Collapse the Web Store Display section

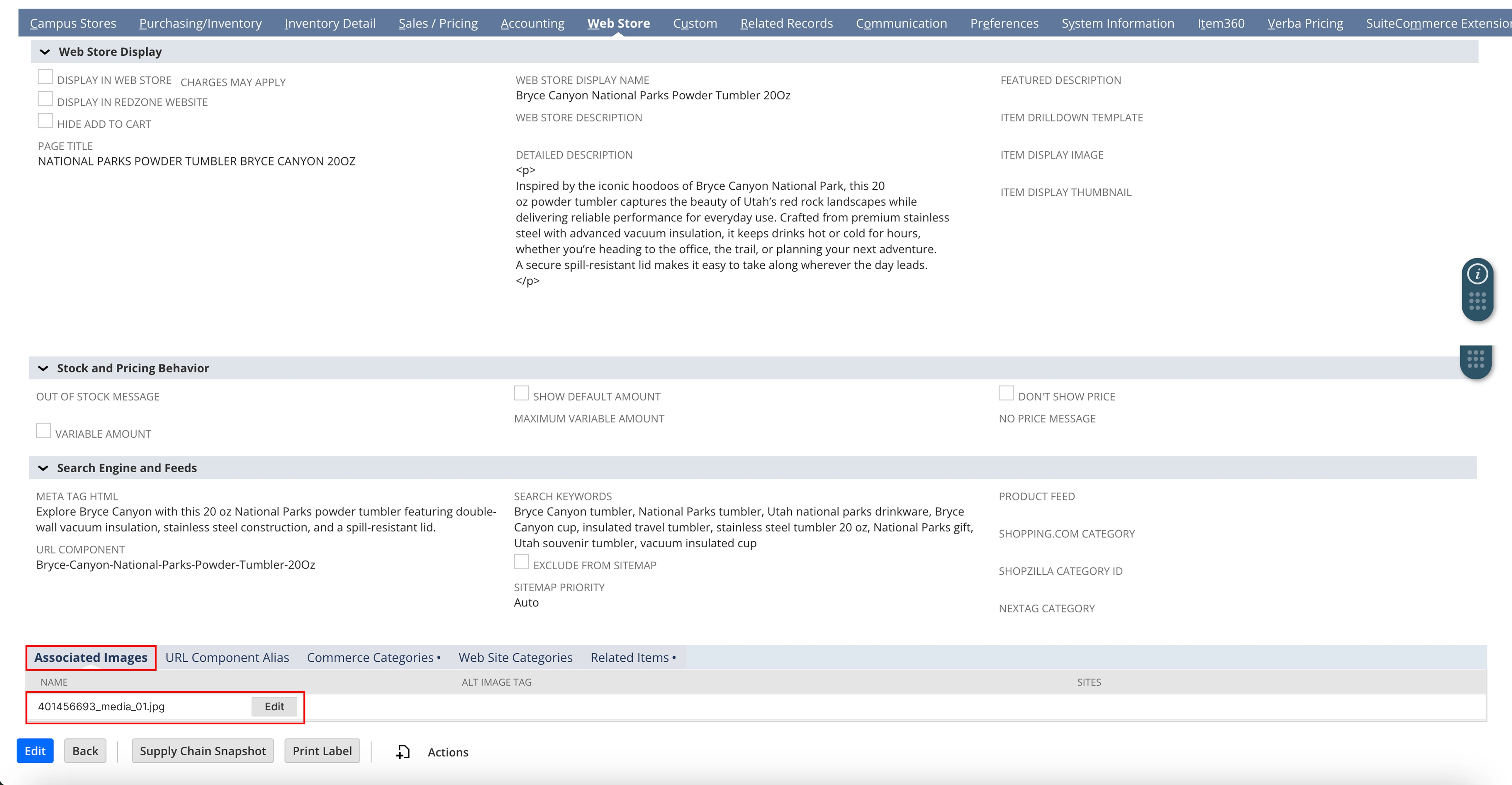pos(45,52)
